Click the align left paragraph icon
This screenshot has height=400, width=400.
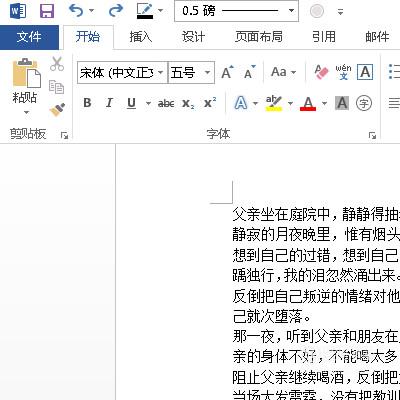pyautogui.click(x=394, y=103)
